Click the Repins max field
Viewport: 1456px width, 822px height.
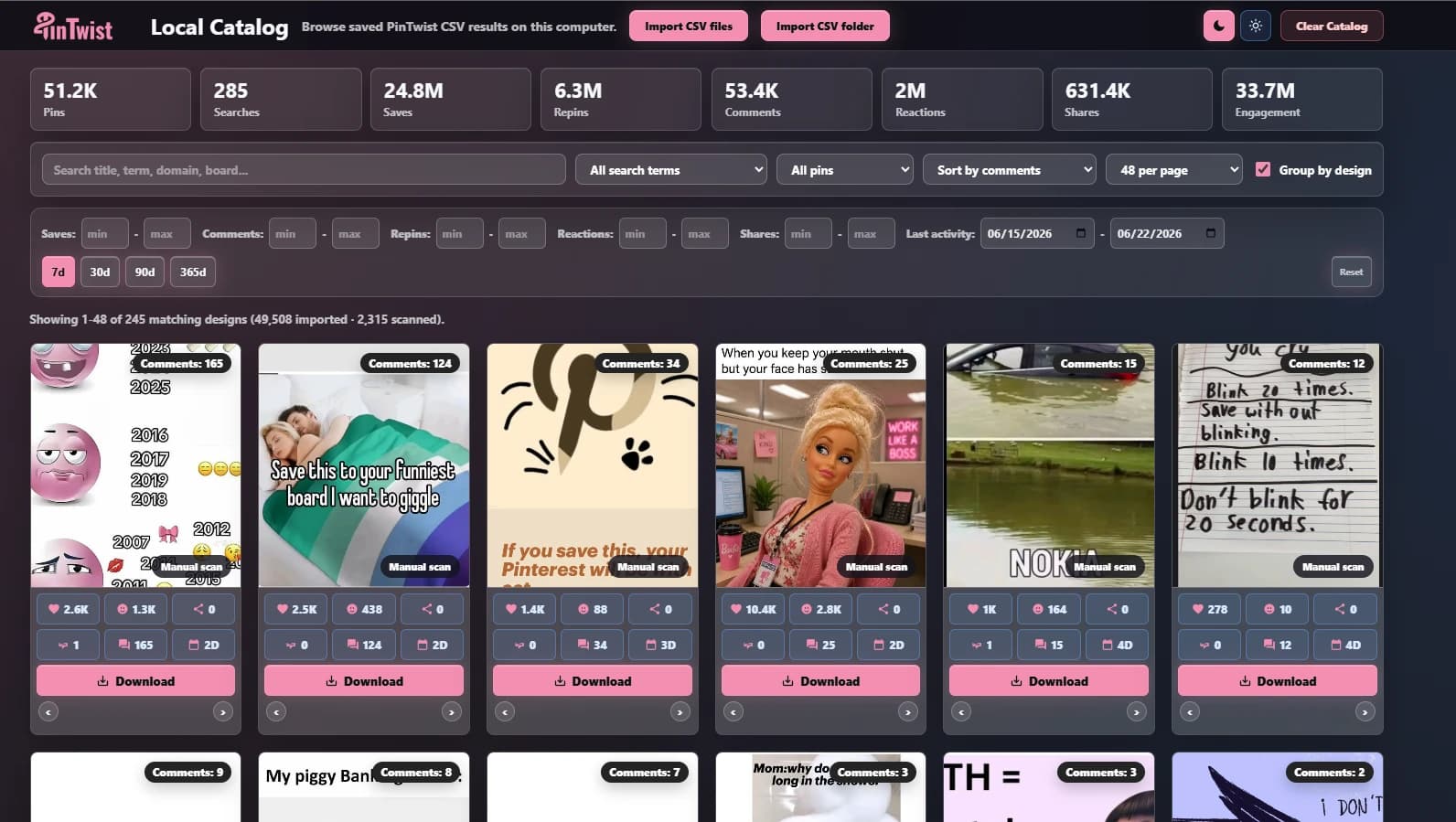pos(521,233)
